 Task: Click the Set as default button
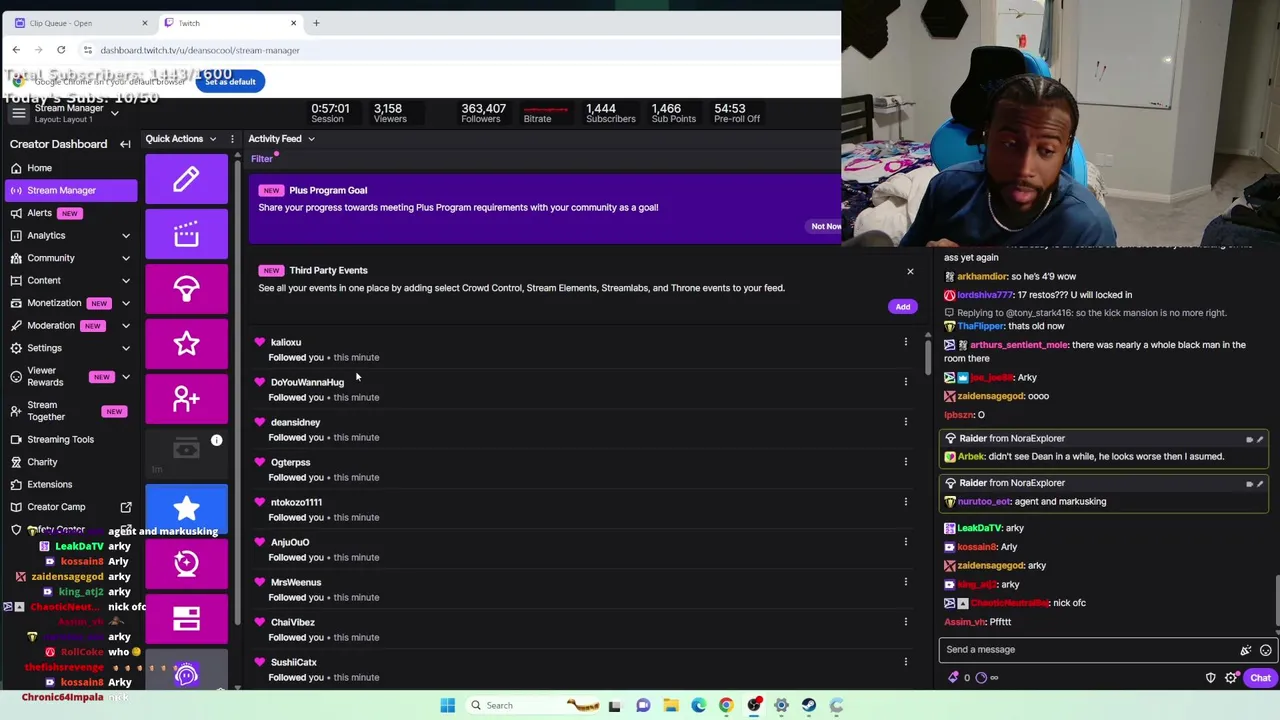231,82
